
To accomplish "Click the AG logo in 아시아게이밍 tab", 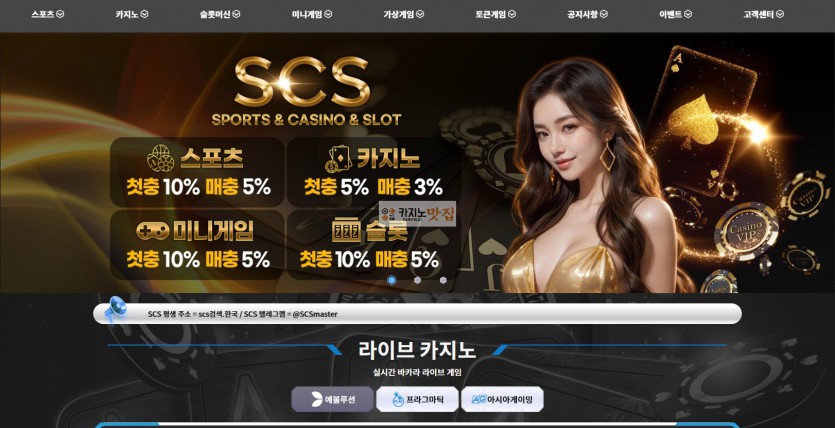I will (x=479, y=399).
